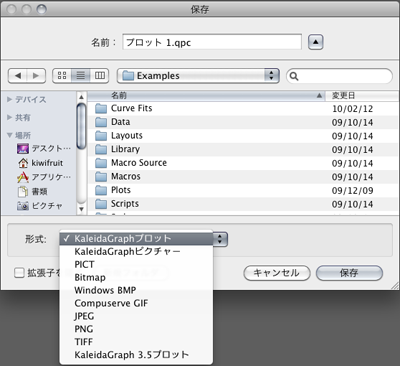The image size is (400, 366).
Task: Go back with the left arrow button
Action: pyautogui.click(x=17, y=76)
